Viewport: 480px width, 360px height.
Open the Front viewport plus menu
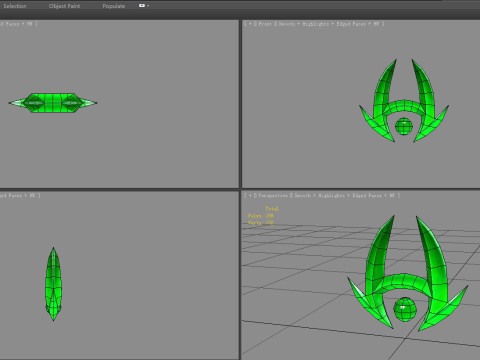[x=250, y=24]
